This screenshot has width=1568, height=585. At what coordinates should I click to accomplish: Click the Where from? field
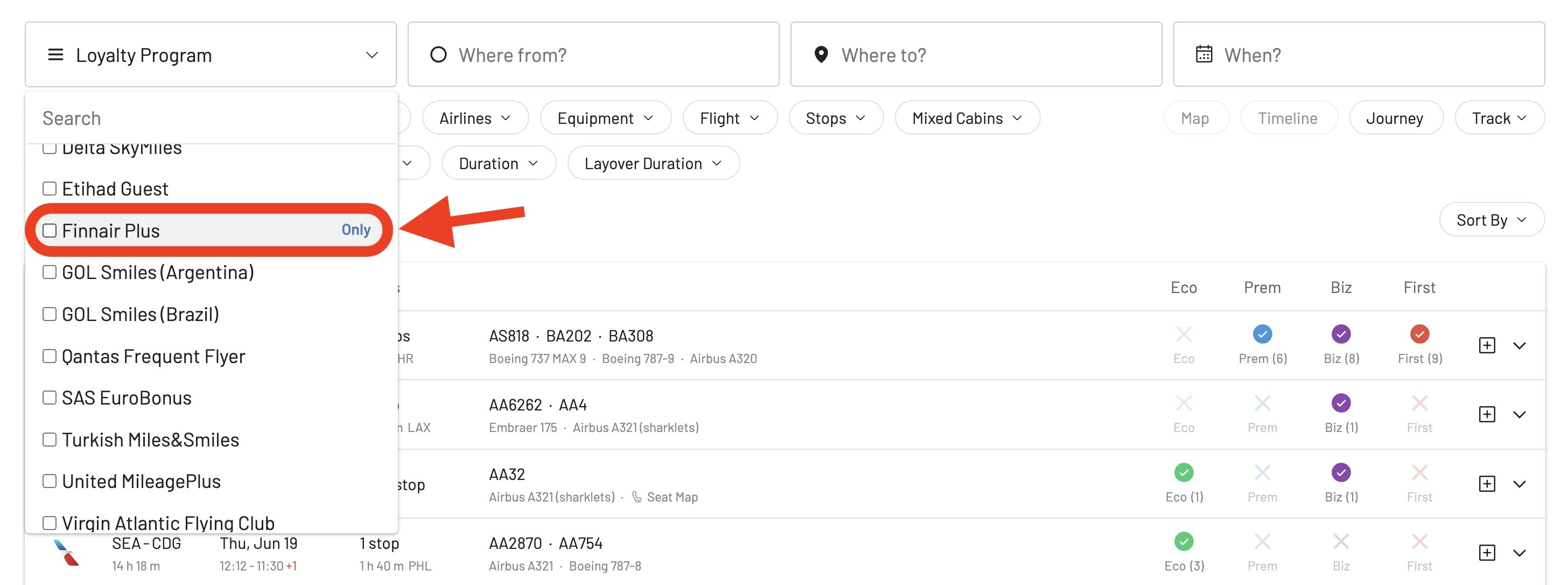point(593,55)
